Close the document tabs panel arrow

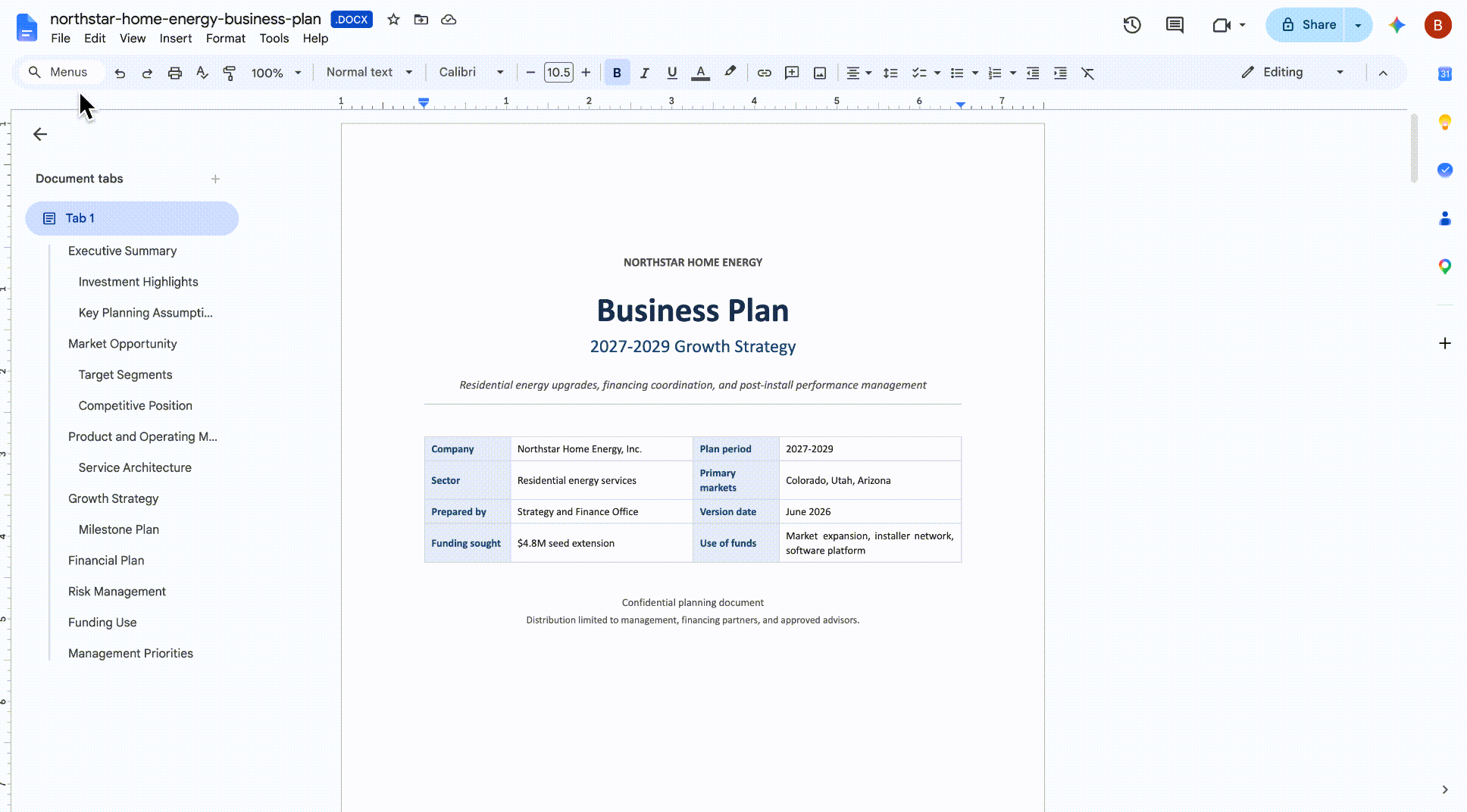click(40, 134)
